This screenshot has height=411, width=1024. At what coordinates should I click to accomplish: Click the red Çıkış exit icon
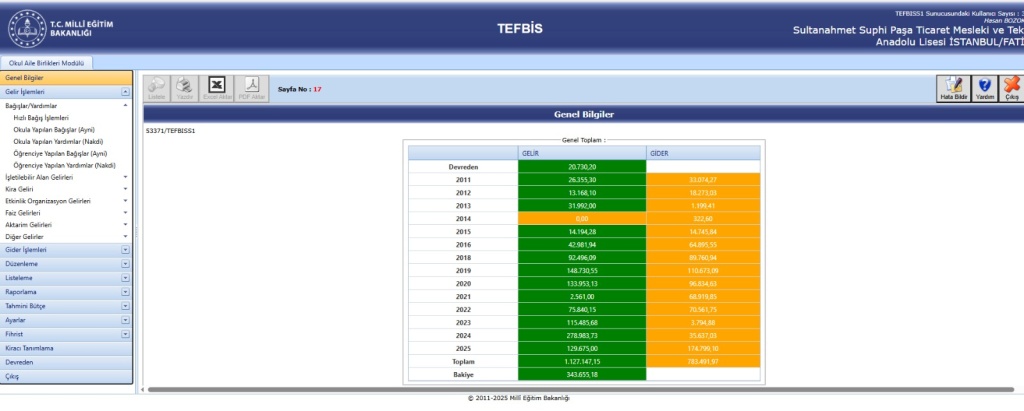click(1011, 88)
